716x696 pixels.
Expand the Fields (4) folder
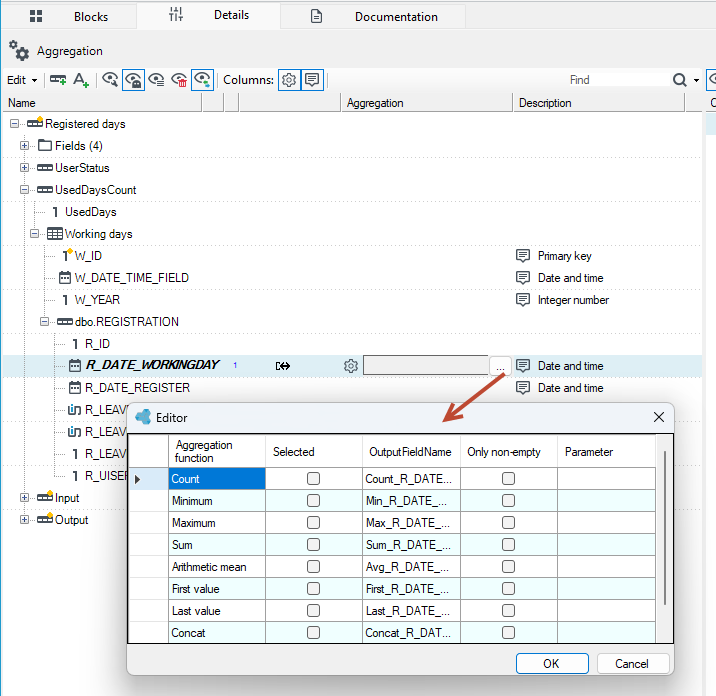(25, 146)
